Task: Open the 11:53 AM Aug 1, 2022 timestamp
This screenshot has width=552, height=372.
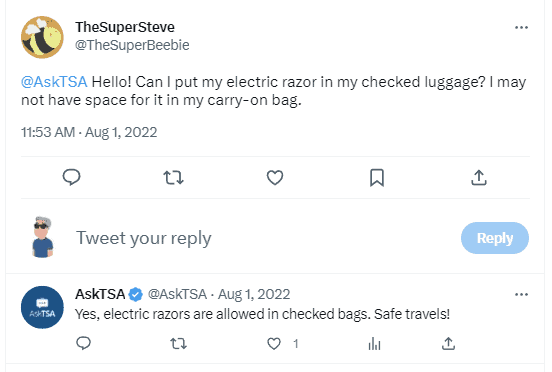Action: point(89,132)
